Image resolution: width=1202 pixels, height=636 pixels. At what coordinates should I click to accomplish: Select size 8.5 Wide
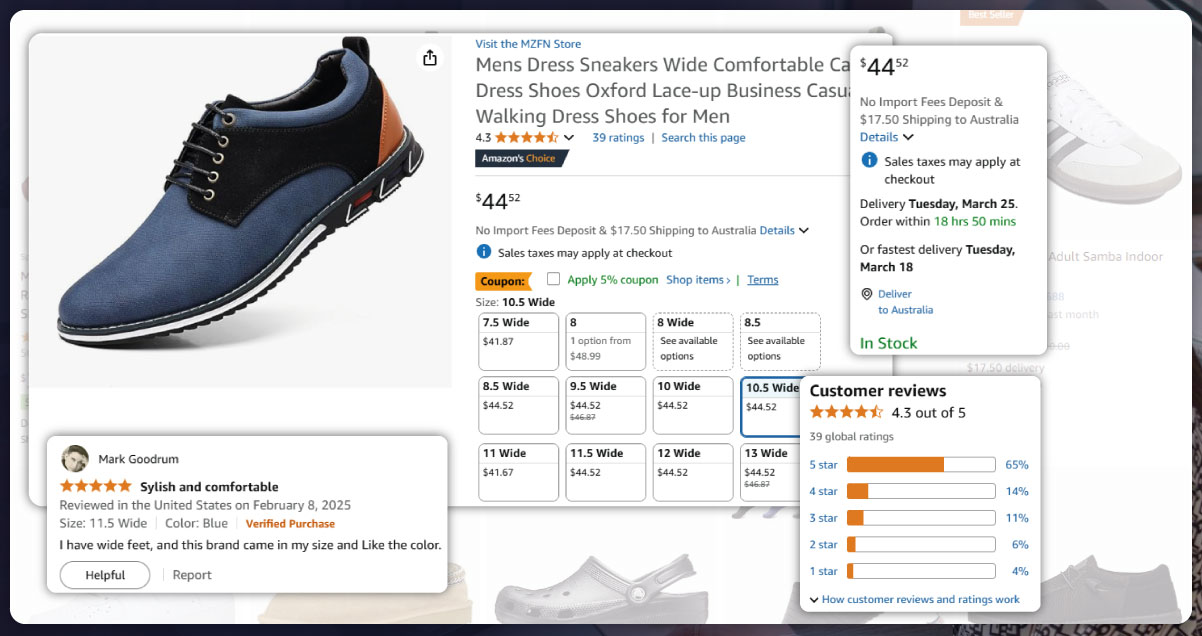click(518, 406)
